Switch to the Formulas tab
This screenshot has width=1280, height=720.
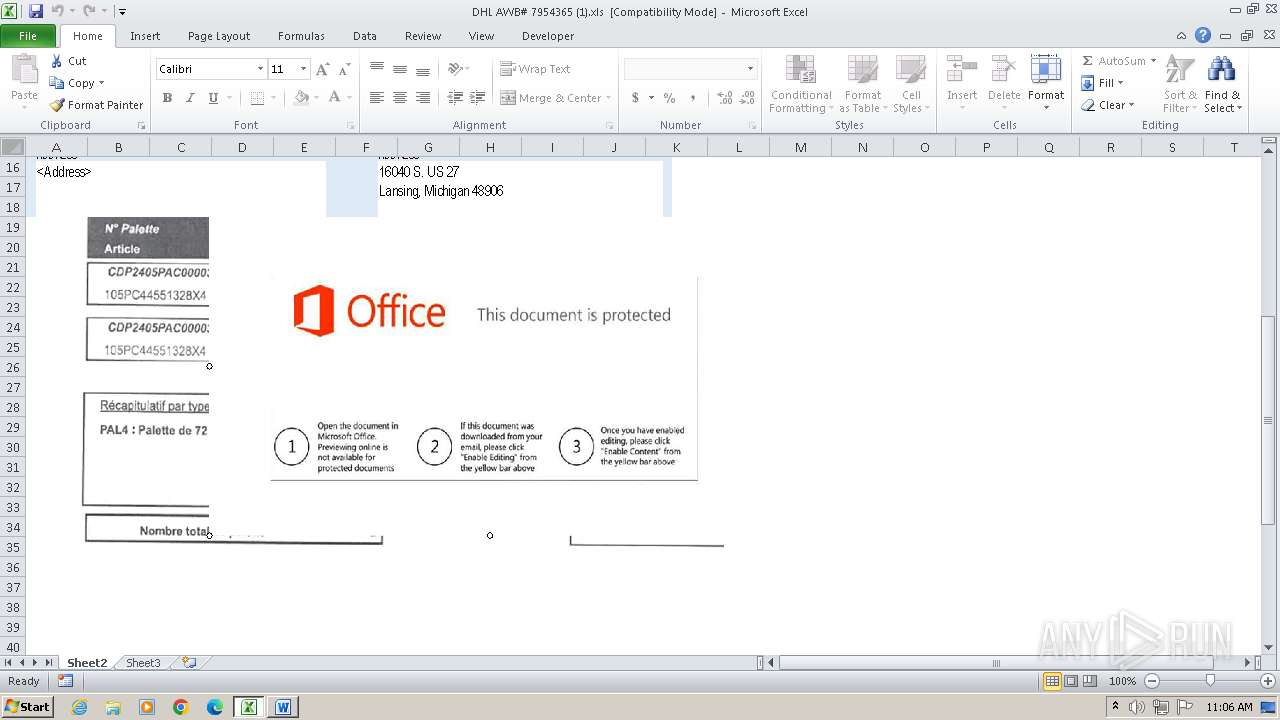point(301,36)
